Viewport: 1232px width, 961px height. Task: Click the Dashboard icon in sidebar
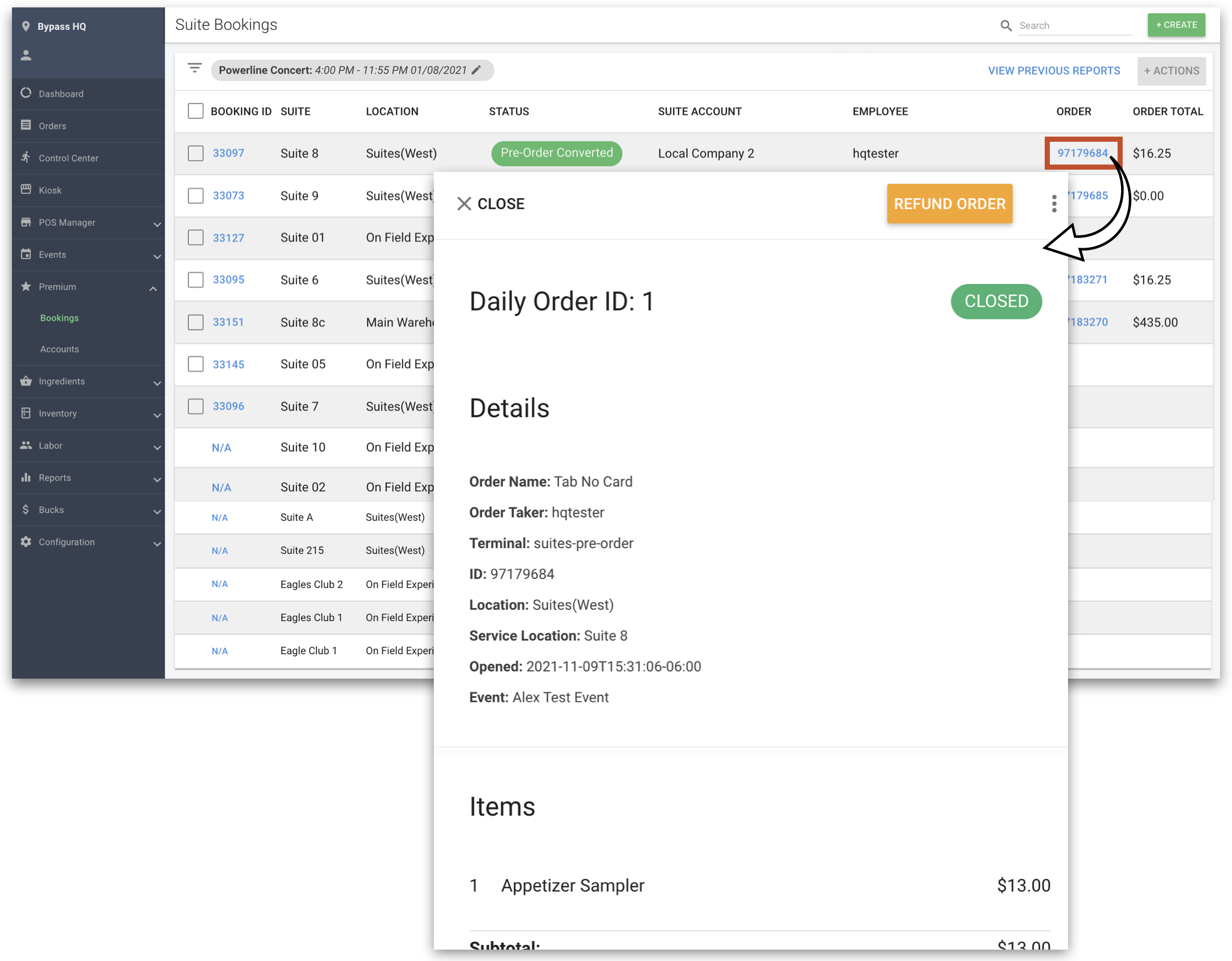coord(27,93)
